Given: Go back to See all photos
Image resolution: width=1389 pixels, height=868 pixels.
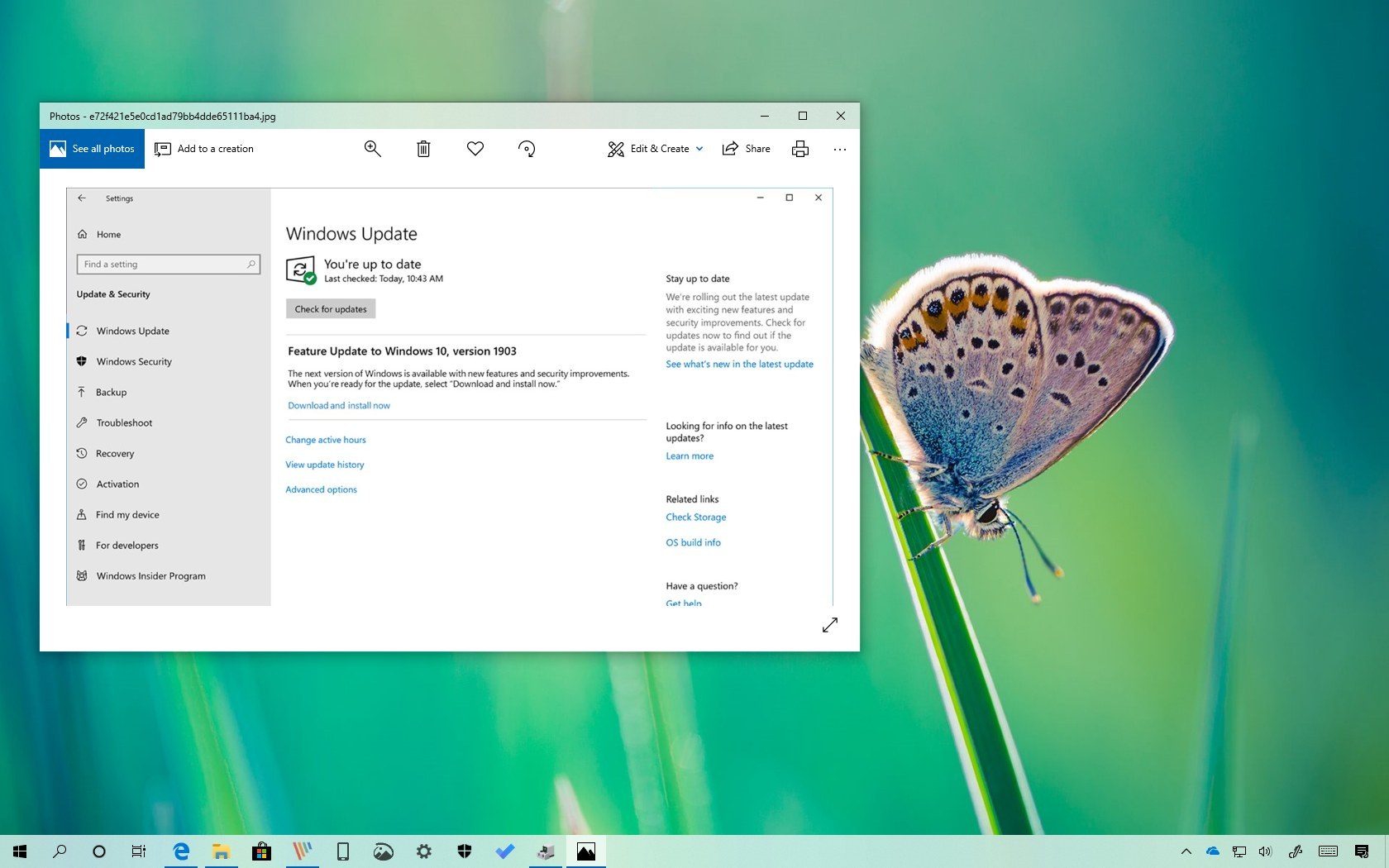Looking at the screenshot, I should (x=92, y=149).
